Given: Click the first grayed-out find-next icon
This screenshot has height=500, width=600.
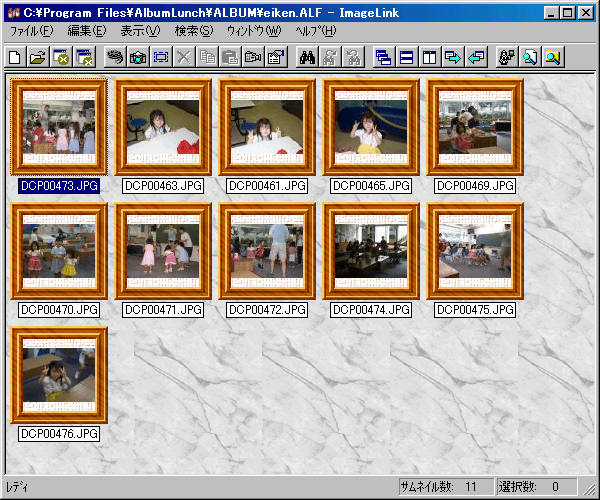Looking at the screenshot, I should point(330,58).
